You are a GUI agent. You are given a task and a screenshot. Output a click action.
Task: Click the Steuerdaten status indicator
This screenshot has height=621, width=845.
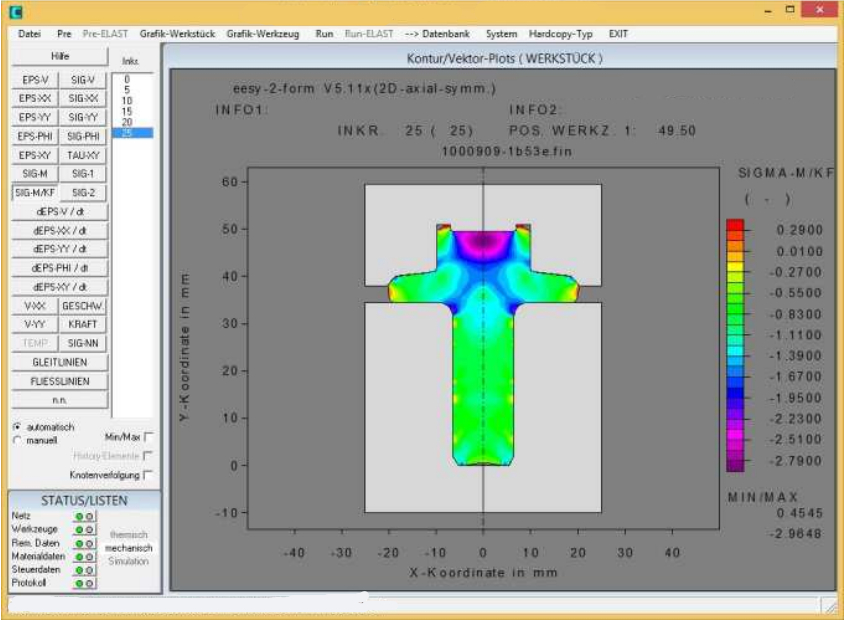click(x=84, y=569)
